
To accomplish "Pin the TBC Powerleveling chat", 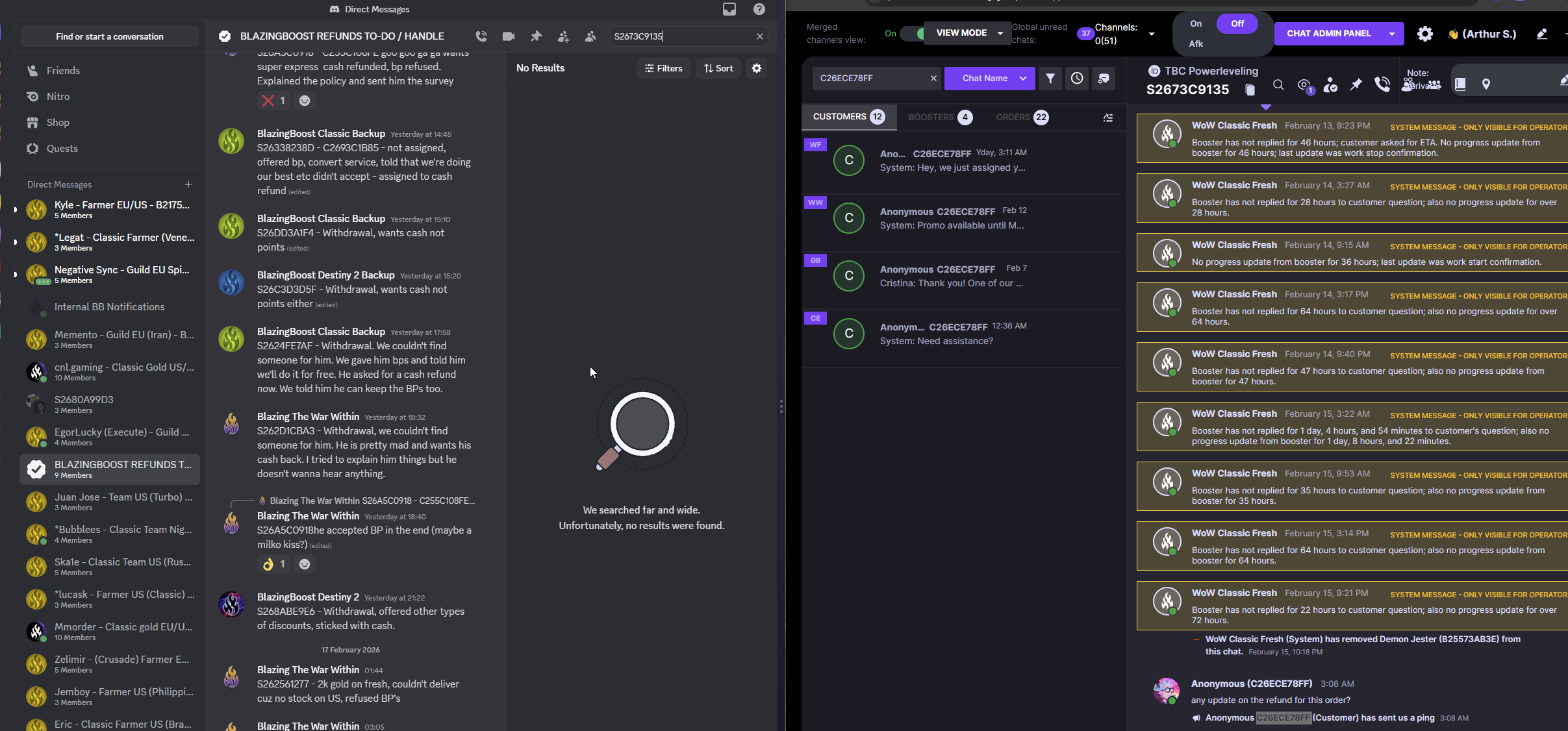I will coord(1356,84).
